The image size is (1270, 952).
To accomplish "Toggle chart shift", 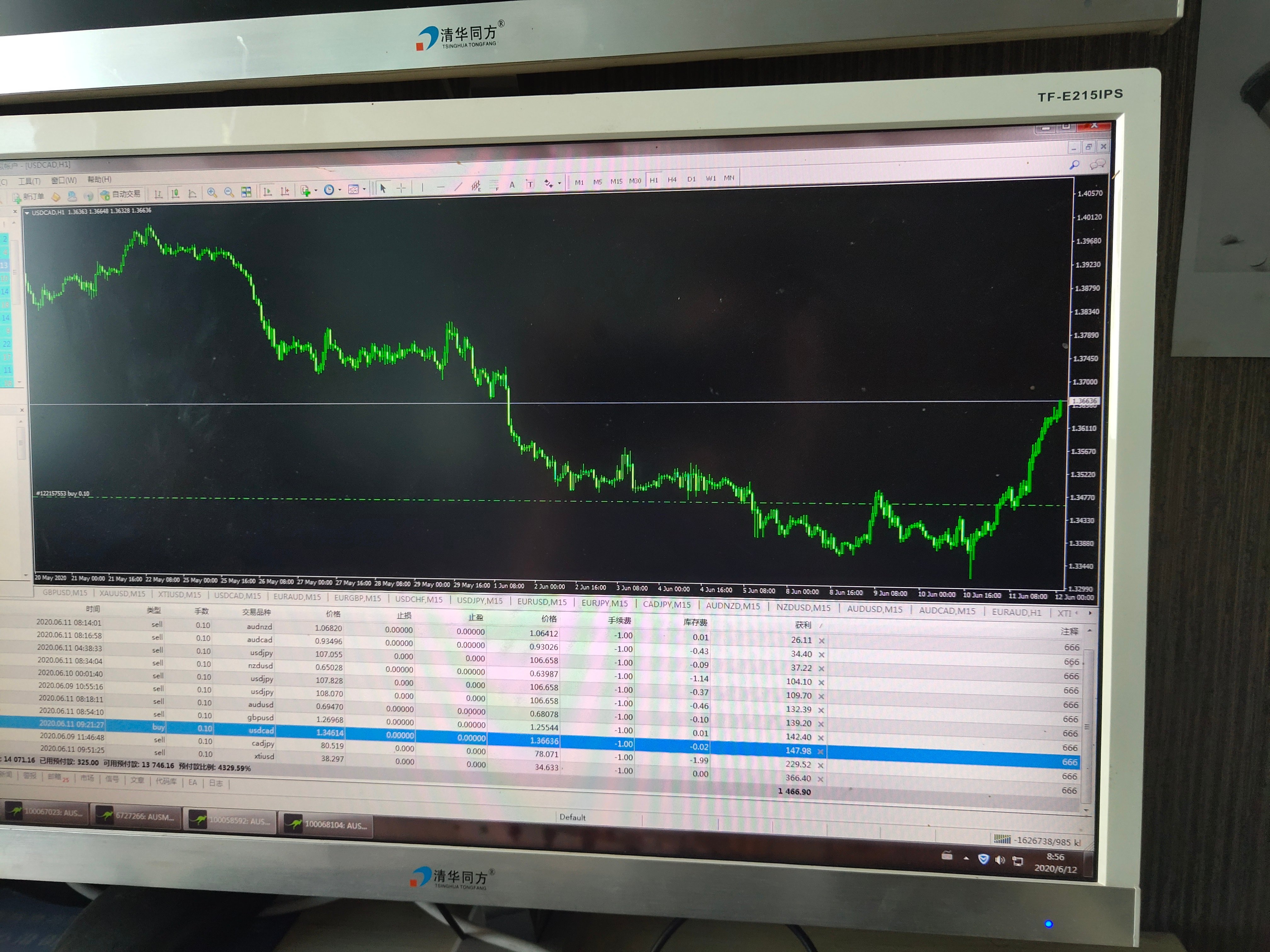I will 284,191.
